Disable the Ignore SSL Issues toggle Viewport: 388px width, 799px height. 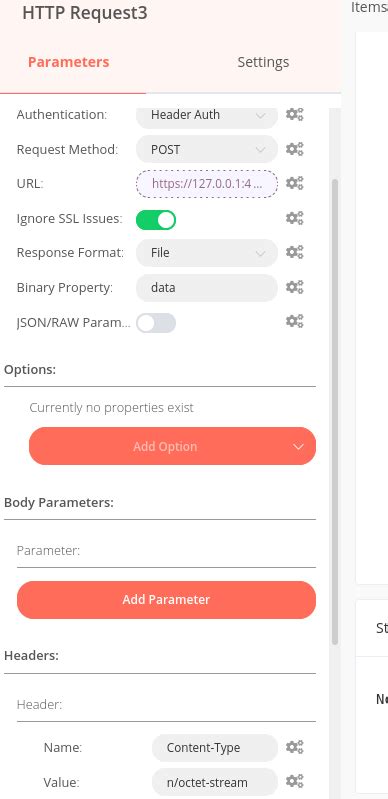tap(156, 220)
